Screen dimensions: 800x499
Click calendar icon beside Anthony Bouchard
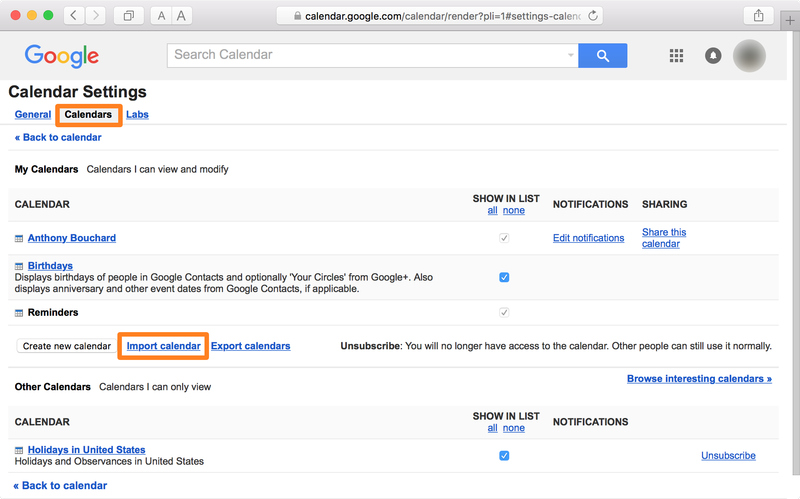point(19,238)
